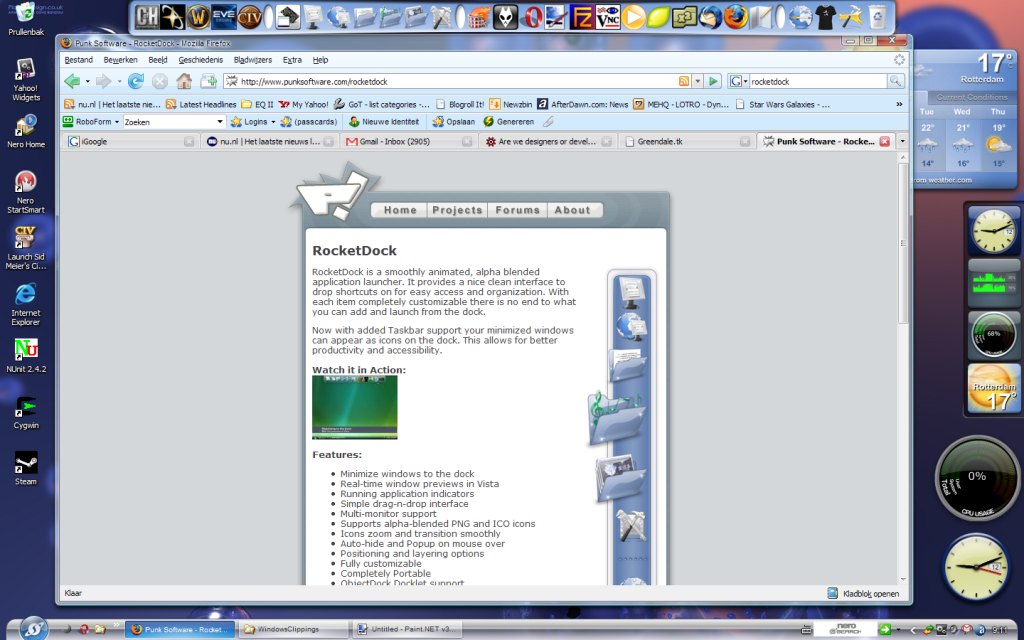Open Nero StartSmart desktop shortcut
The width and height of the screenshot is (1024, 640).
pos(26,192)
